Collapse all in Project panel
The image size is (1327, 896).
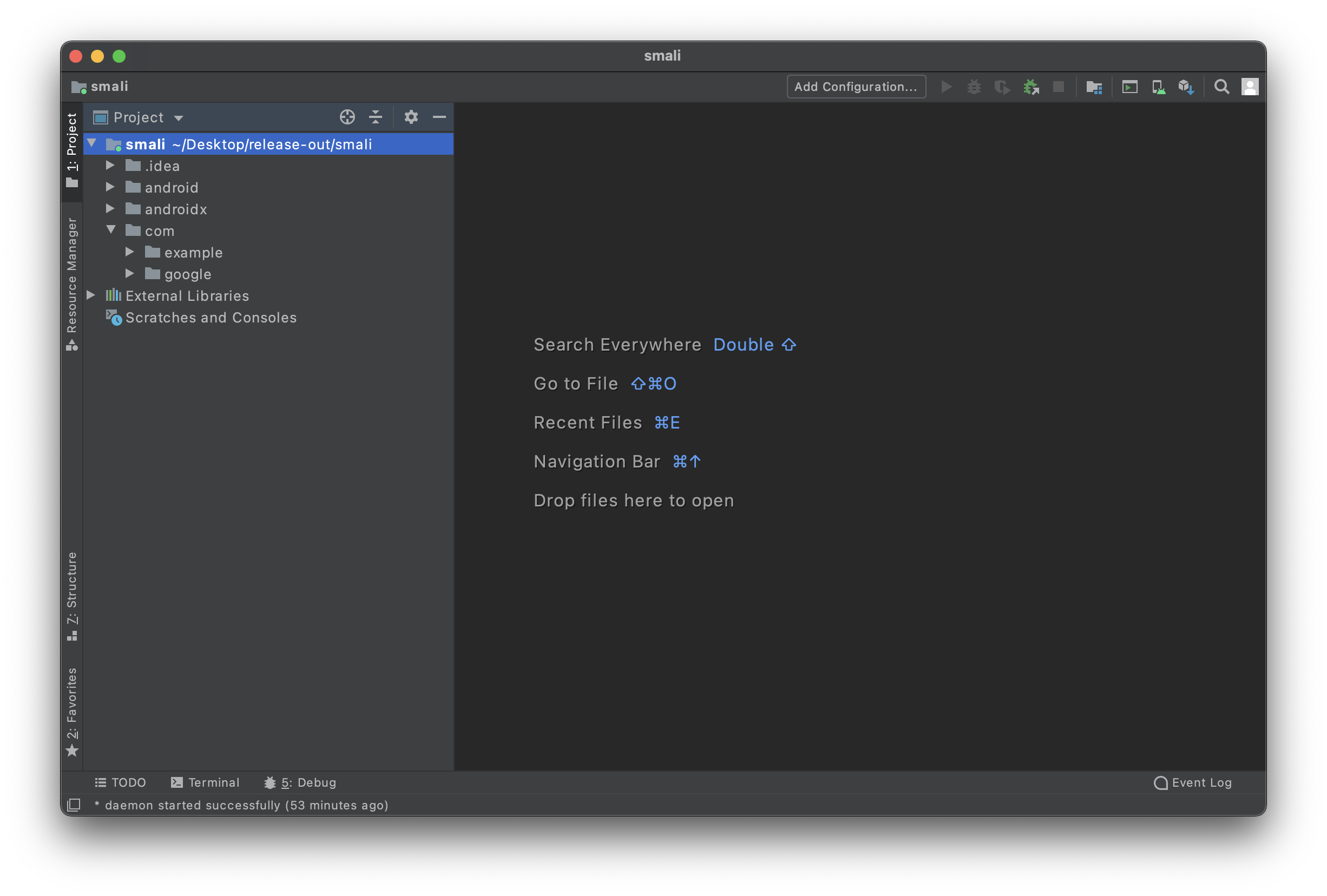click(375, 117)
